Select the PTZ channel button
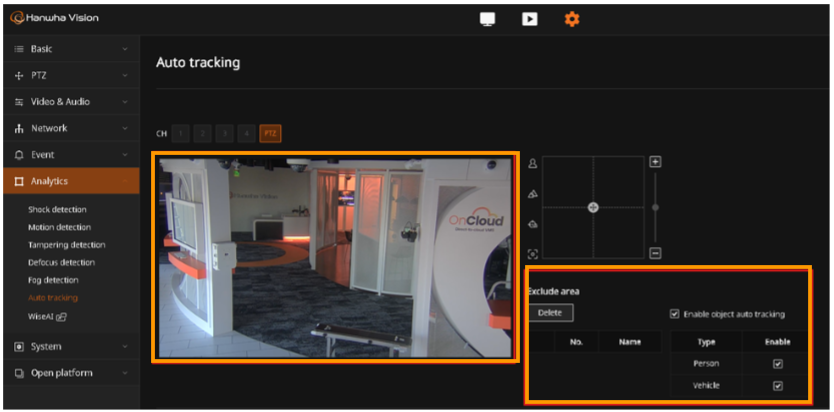The height and width of the screenshot is (412, 834). click(270, 133)
